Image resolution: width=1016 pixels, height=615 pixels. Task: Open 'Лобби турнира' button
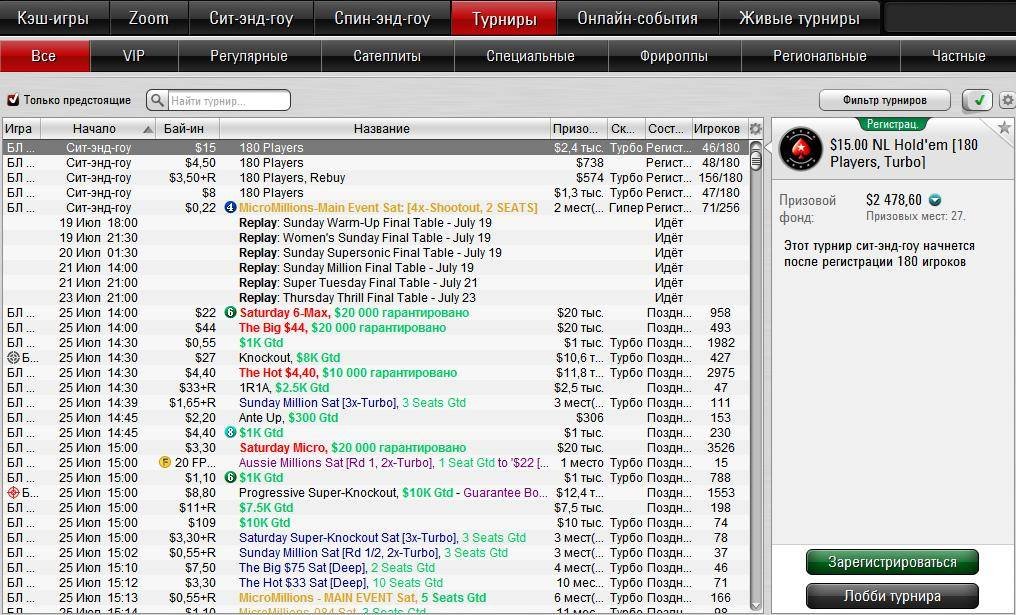[892, 596]
